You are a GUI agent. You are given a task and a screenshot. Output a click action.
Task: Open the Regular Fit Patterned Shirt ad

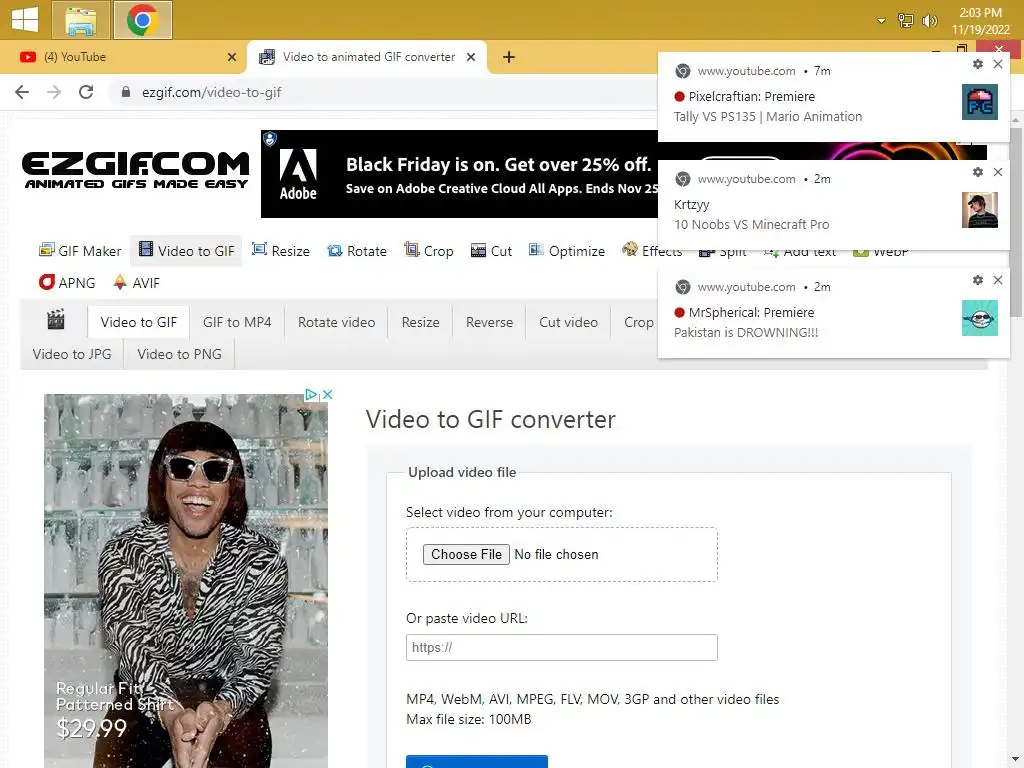[186, 581]
